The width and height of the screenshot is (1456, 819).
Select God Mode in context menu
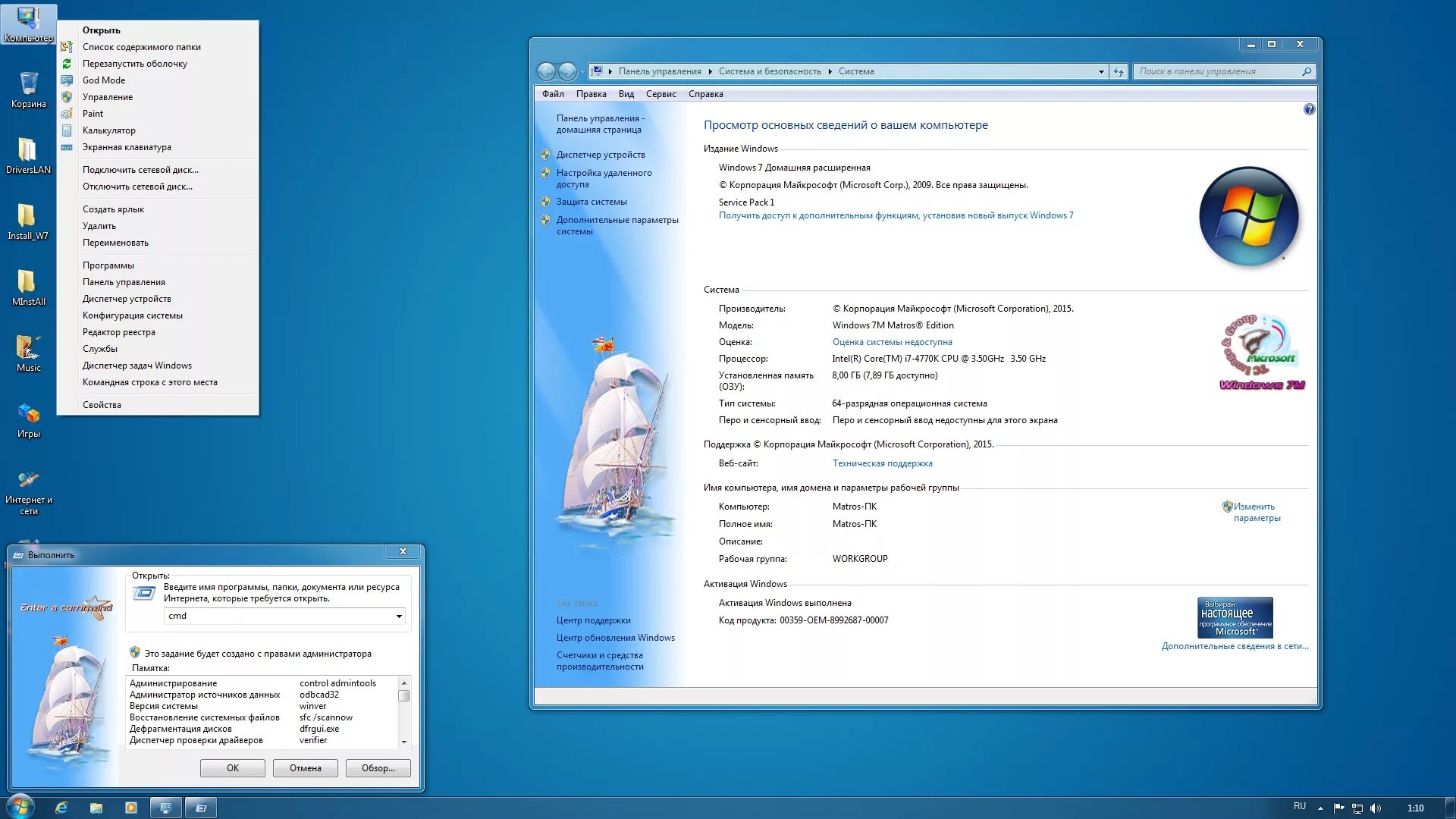click(104, 80)
